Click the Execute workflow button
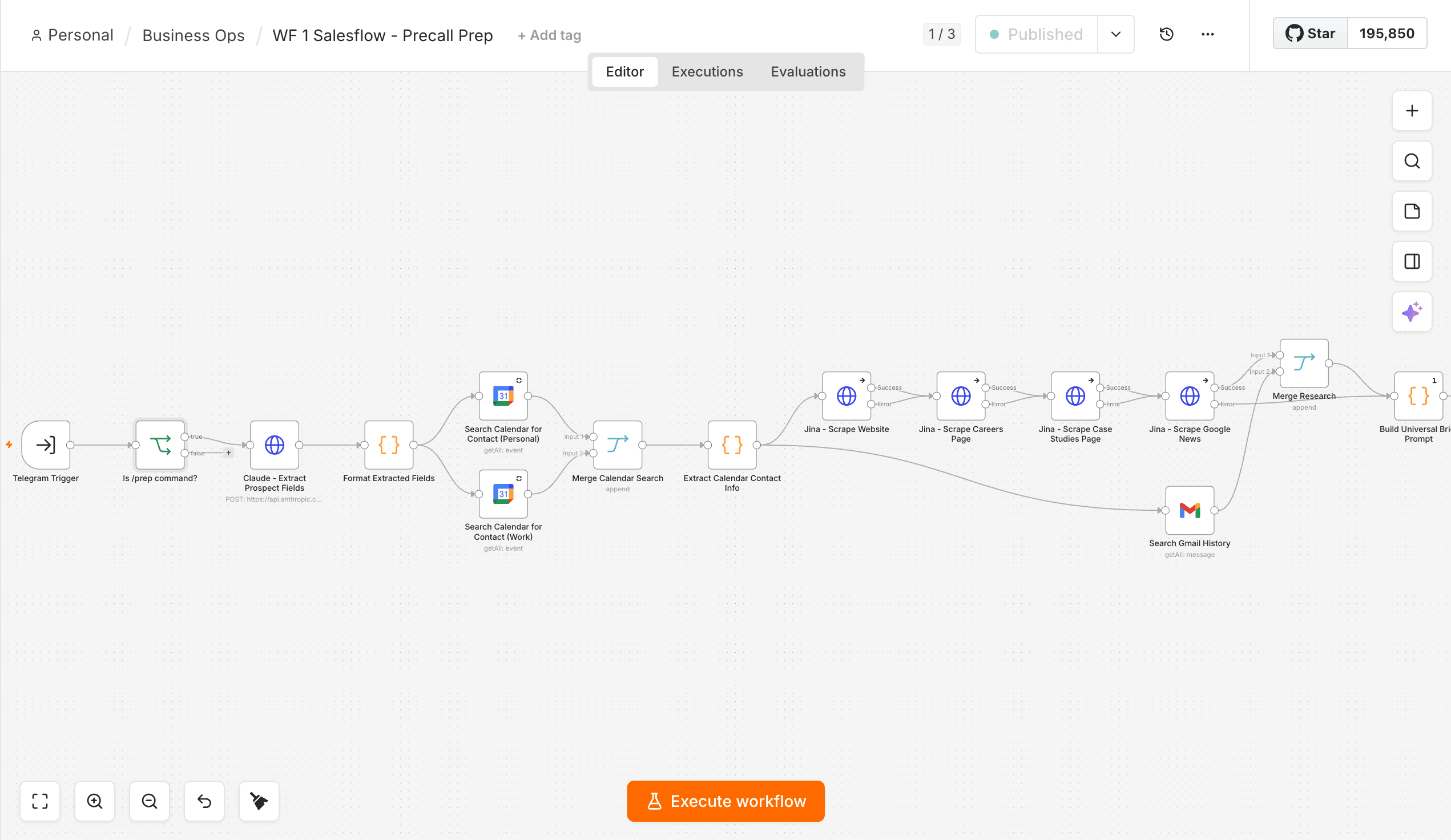The image size is (1451, 840). pos(725,801)
